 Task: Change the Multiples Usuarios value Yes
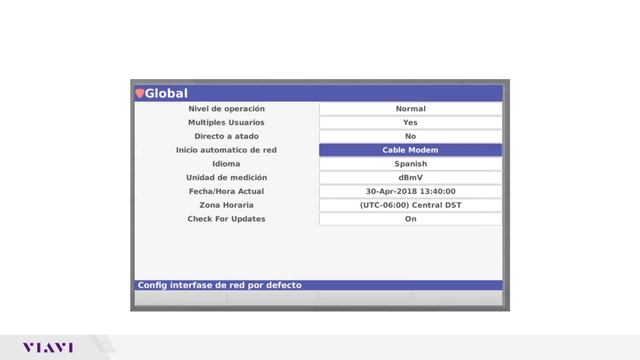(x=410, y=122)
